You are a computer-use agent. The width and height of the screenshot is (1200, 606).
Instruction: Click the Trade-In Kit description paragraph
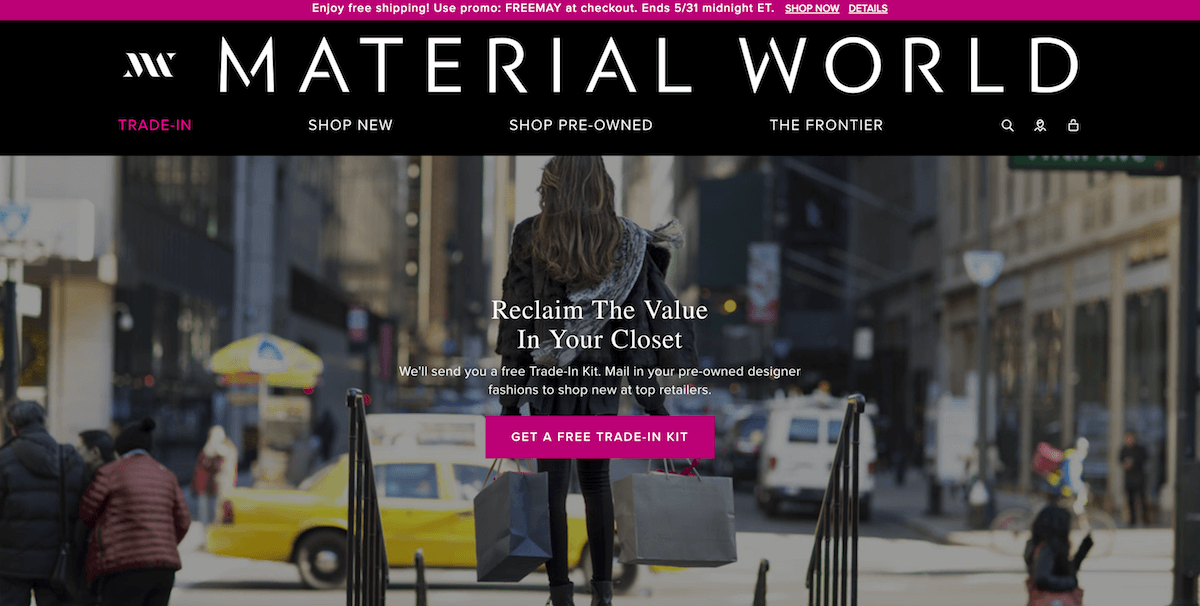point(600,380)
